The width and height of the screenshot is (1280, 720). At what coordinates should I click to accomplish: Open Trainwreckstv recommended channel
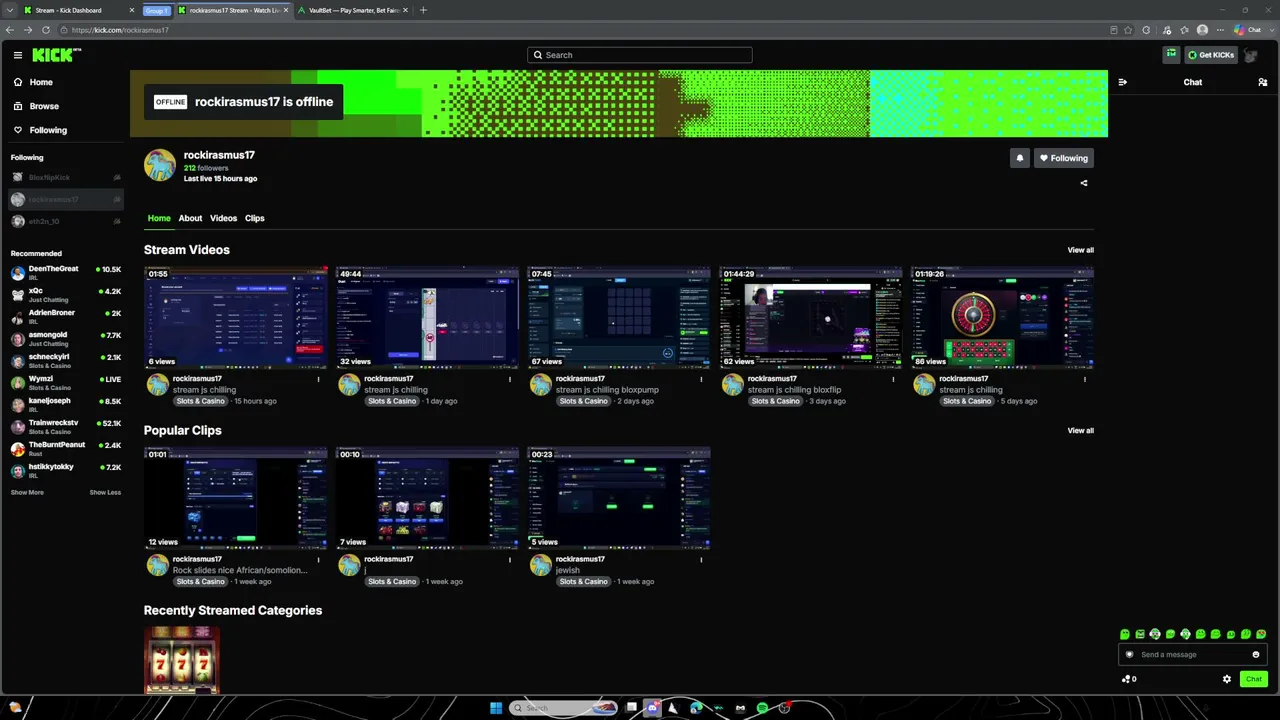click(x=66, y=425)
